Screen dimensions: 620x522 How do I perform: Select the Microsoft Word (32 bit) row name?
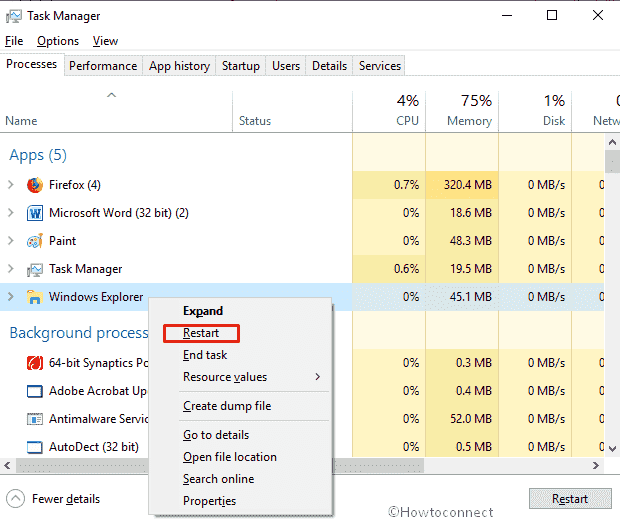coord(119,213)
